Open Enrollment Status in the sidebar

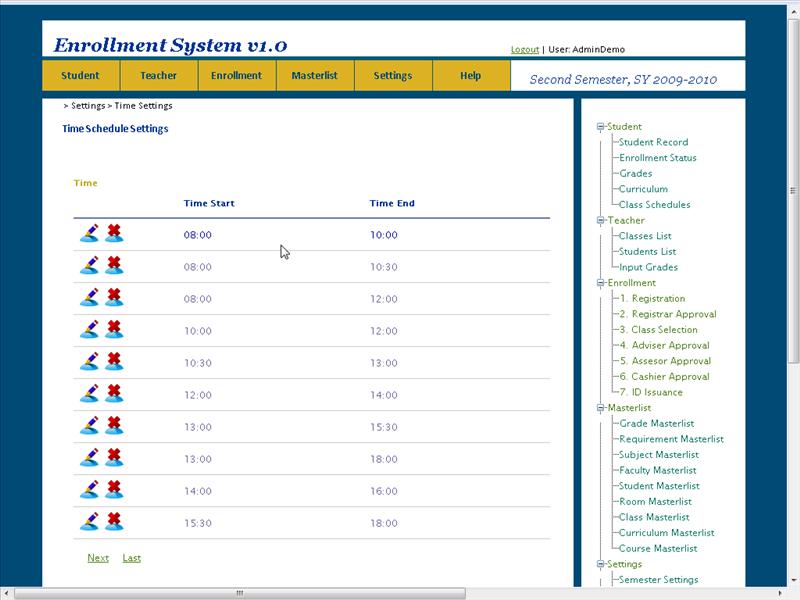point(658,158)
